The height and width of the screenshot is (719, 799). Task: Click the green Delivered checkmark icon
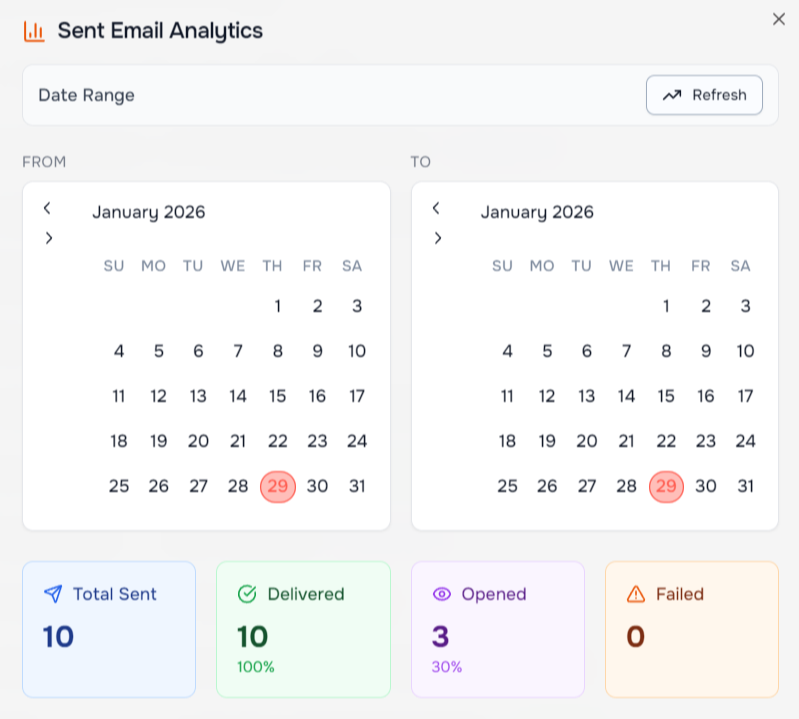point(247,594)
